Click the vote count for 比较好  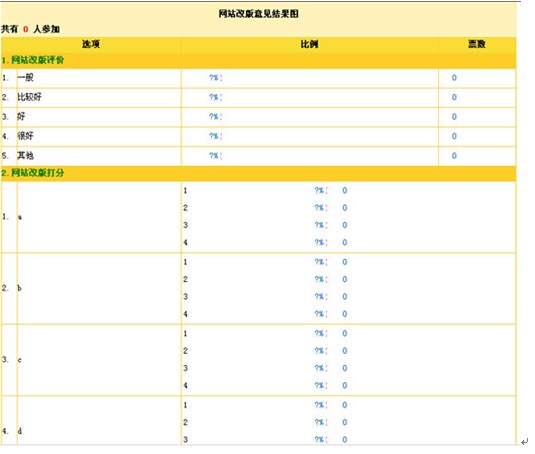click(x=454, y=97)
